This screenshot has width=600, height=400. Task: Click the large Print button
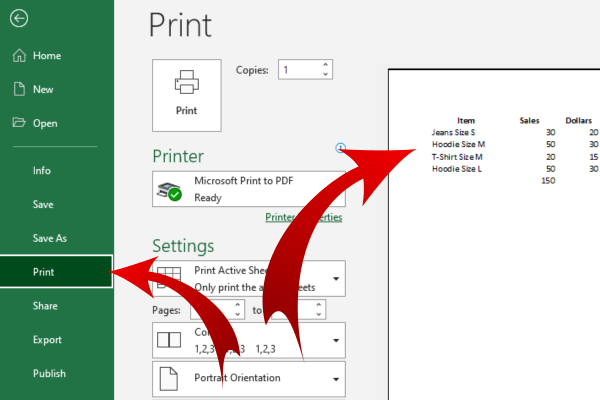(x=187, y=95)
